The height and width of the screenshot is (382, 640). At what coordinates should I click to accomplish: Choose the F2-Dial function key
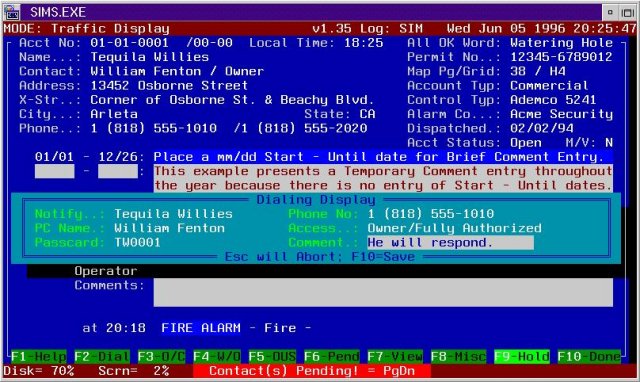pyautogui.click(x=102, y=356)
